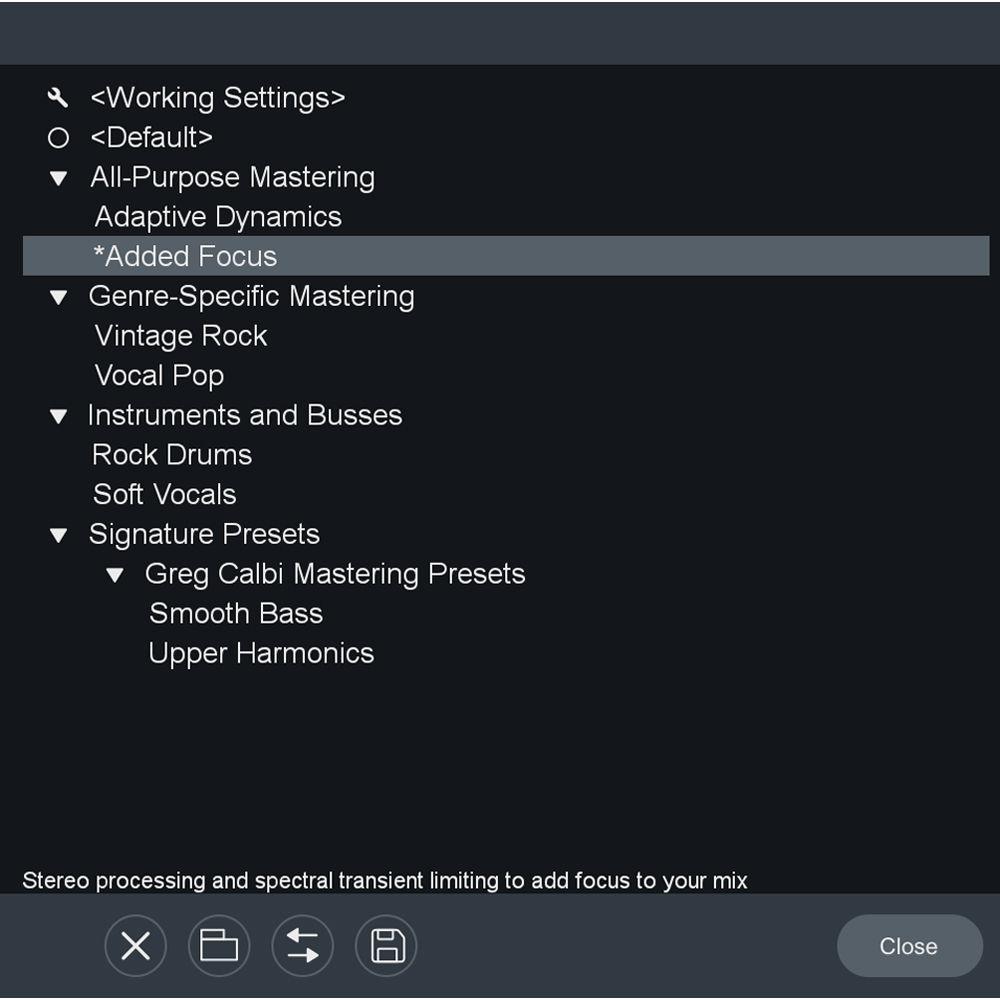Collapse the Genre-Specific Mastering category
The image size is (1000, 1000).
[x=58, y=296]
